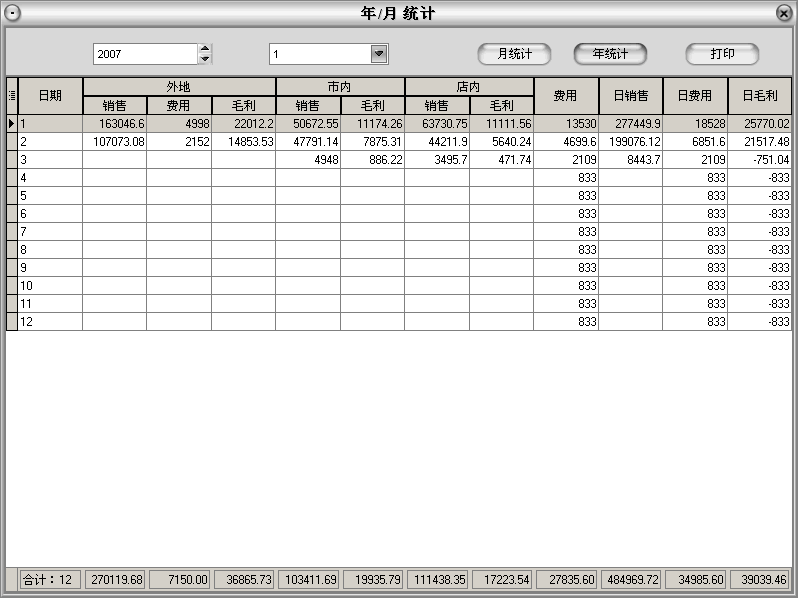Select cell 3495.7 in row 3
The image size is (798, 598).
pyautogui.click(x=437, y=160)
